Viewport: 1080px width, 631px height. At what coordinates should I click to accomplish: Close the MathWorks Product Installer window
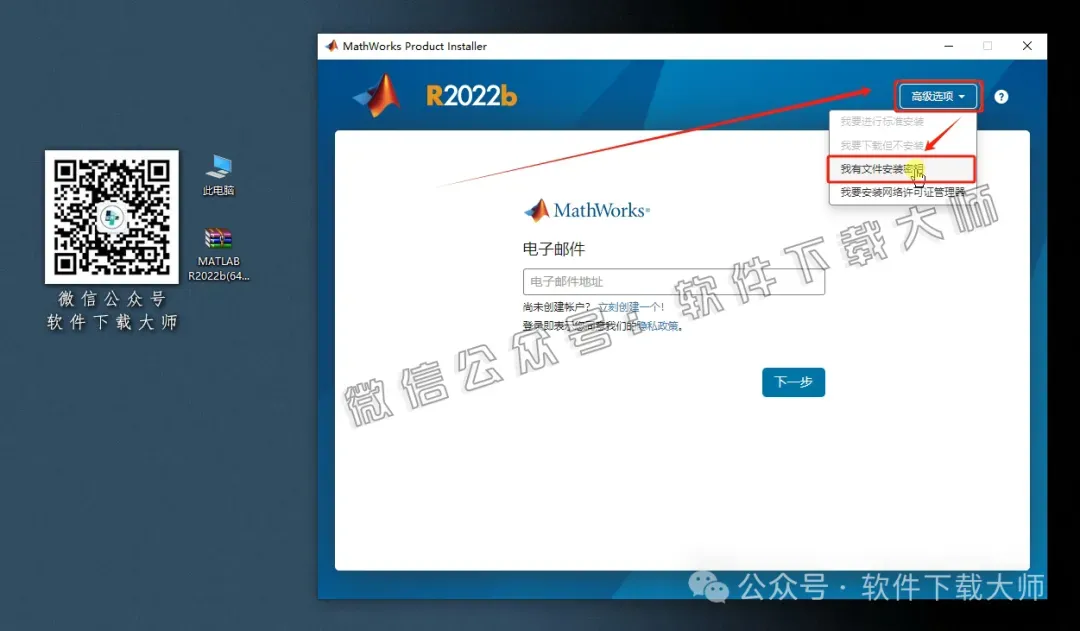point(1027,46)
